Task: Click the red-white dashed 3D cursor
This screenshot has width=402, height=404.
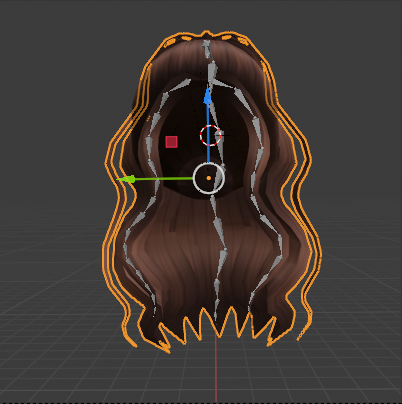Action: [x=210, y=136]
